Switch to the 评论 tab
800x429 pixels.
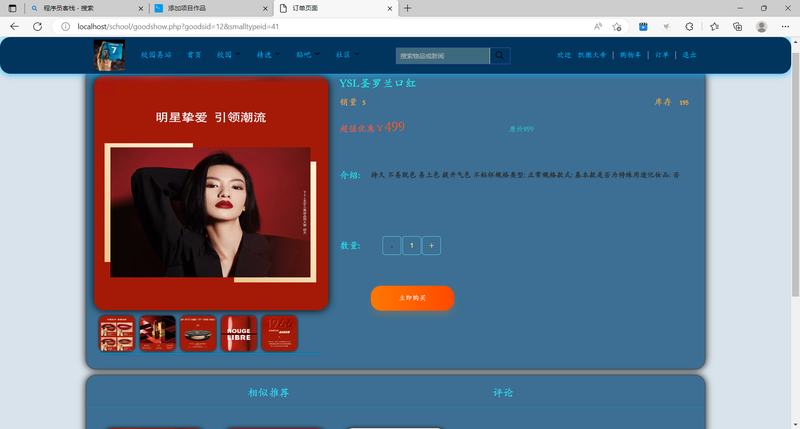[503, 392]
